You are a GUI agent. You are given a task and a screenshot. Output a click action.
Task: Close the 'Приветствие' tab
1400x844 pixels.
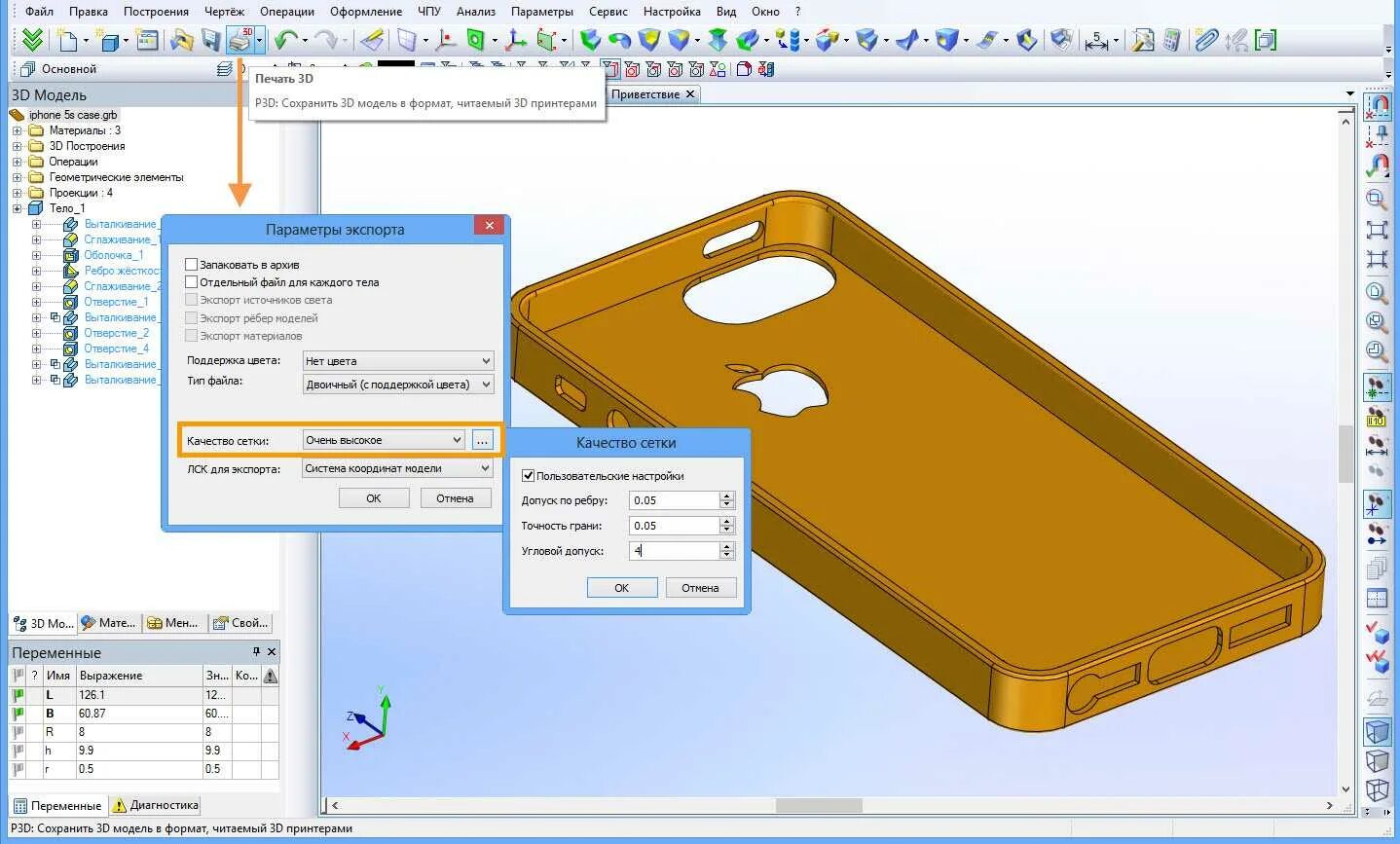pyautogui.click(x=690, y=94)
